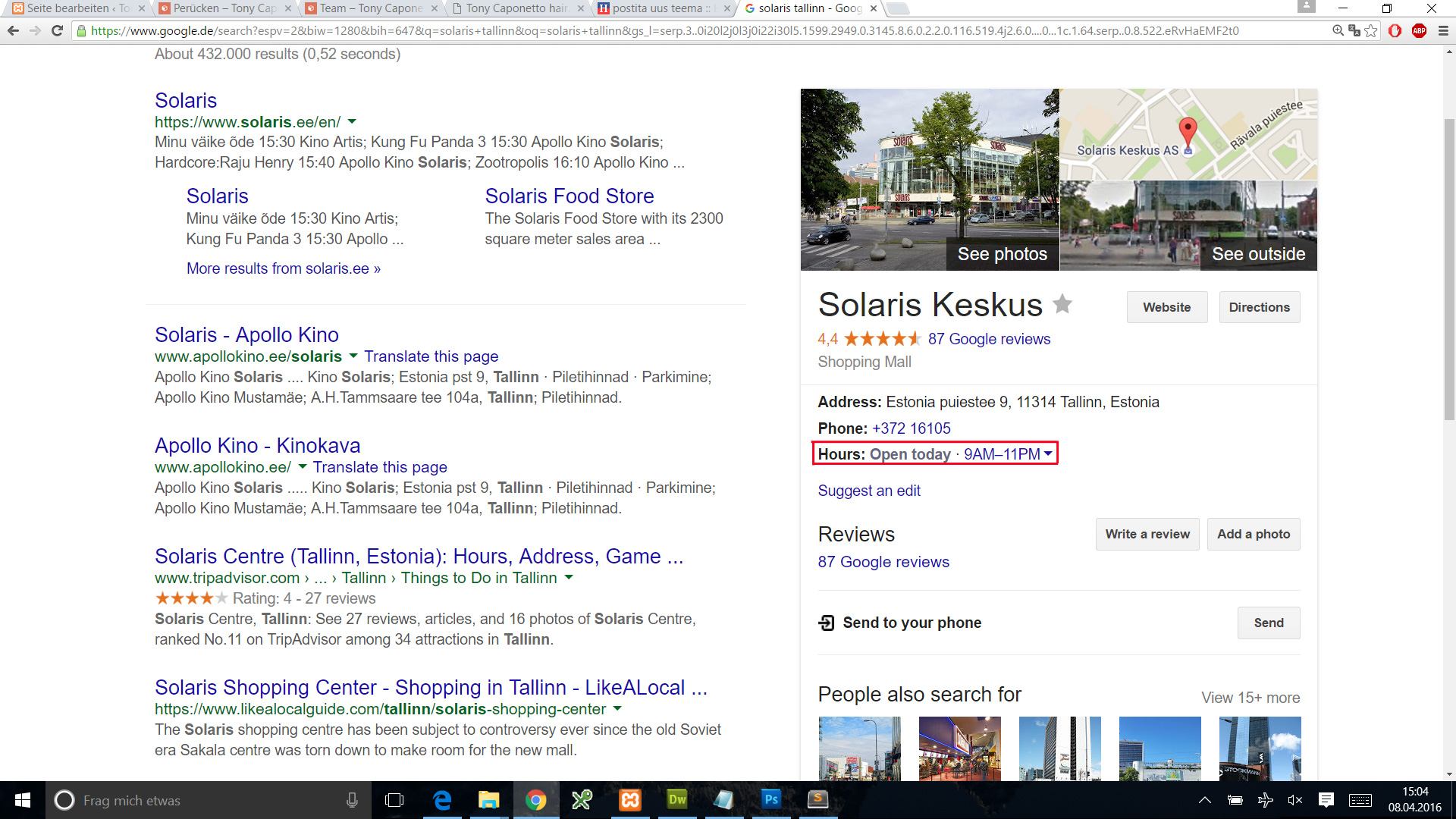
Task: Expand the apollokino.ee/solaris URL dropdown arrow
Action: pos(353,356)
